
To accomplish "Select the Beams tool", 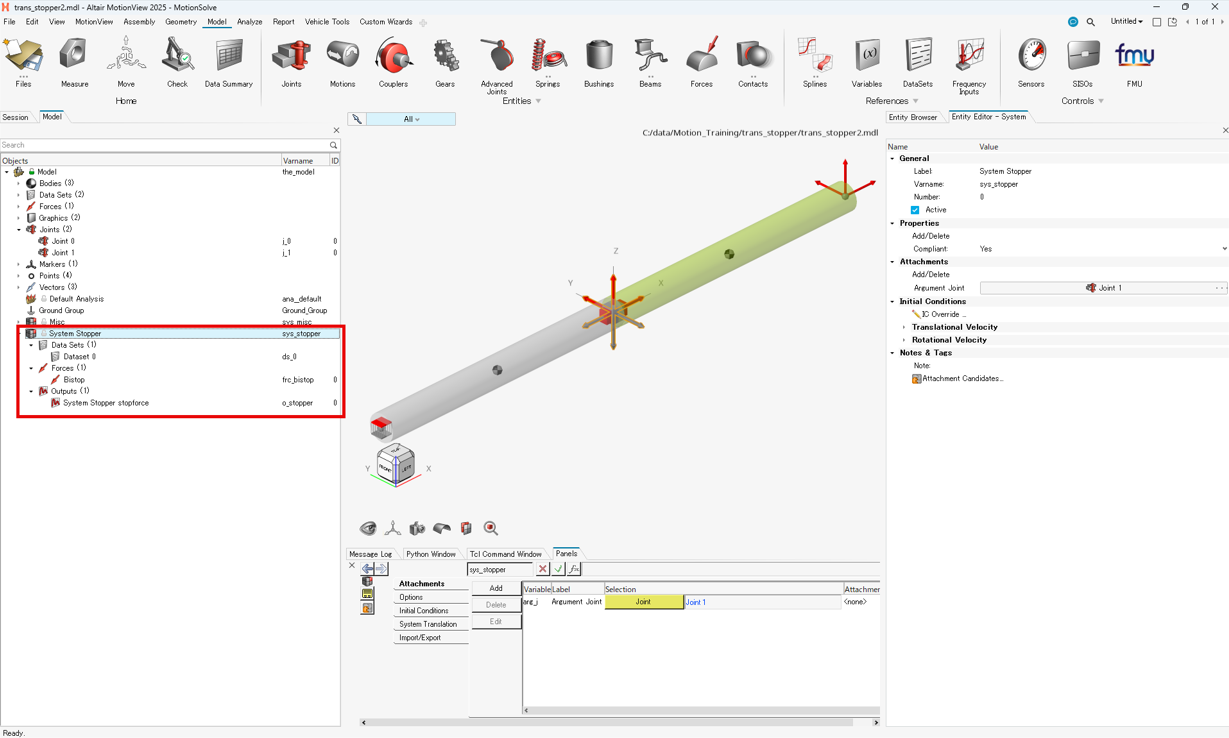I will pos(650,62).
